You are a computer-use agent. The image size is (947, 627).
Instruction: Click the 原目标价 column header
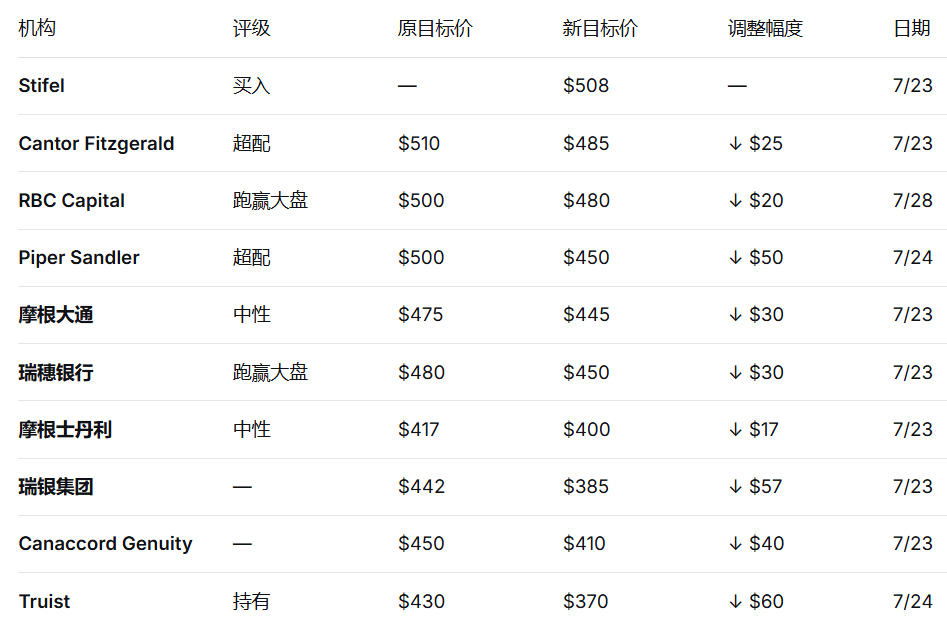435,28
